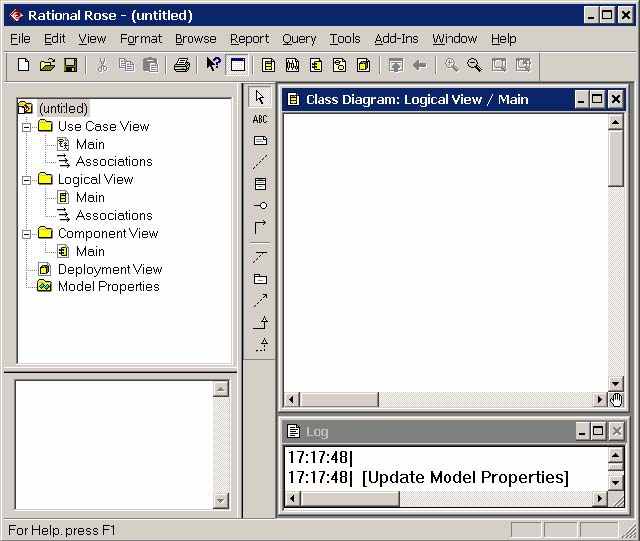Collapse the Logical View folder

[27, 180]
